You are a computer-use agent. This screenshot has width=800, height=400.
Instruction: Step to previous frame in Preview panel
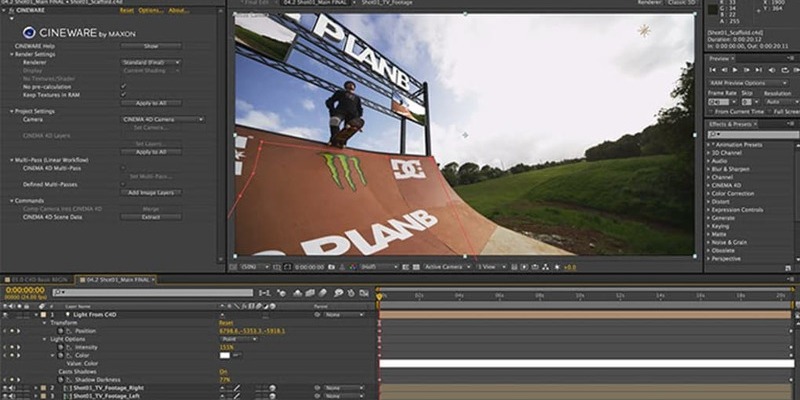tap(724, 70)
